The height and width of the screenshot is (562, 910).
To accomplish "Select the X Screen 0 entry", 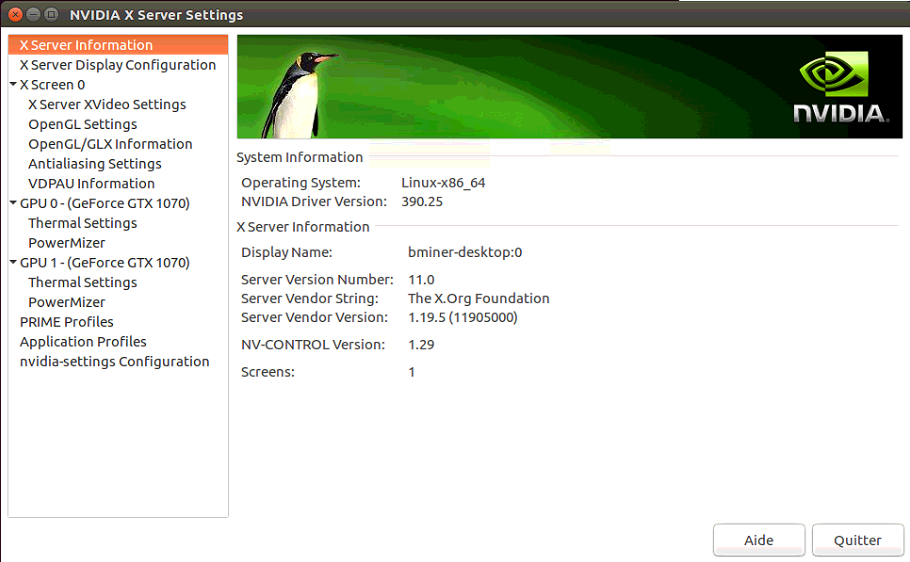I will pos(52,85).
